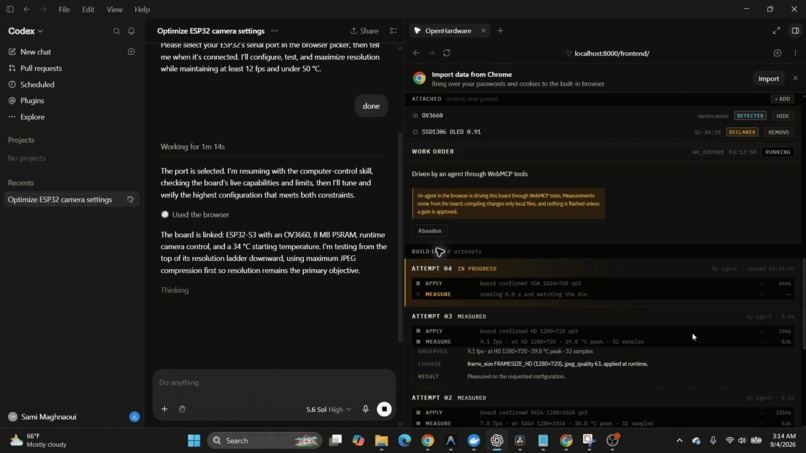Click the Abandon work order button
The width and height of the screenshot is (806, 453).
429,231
